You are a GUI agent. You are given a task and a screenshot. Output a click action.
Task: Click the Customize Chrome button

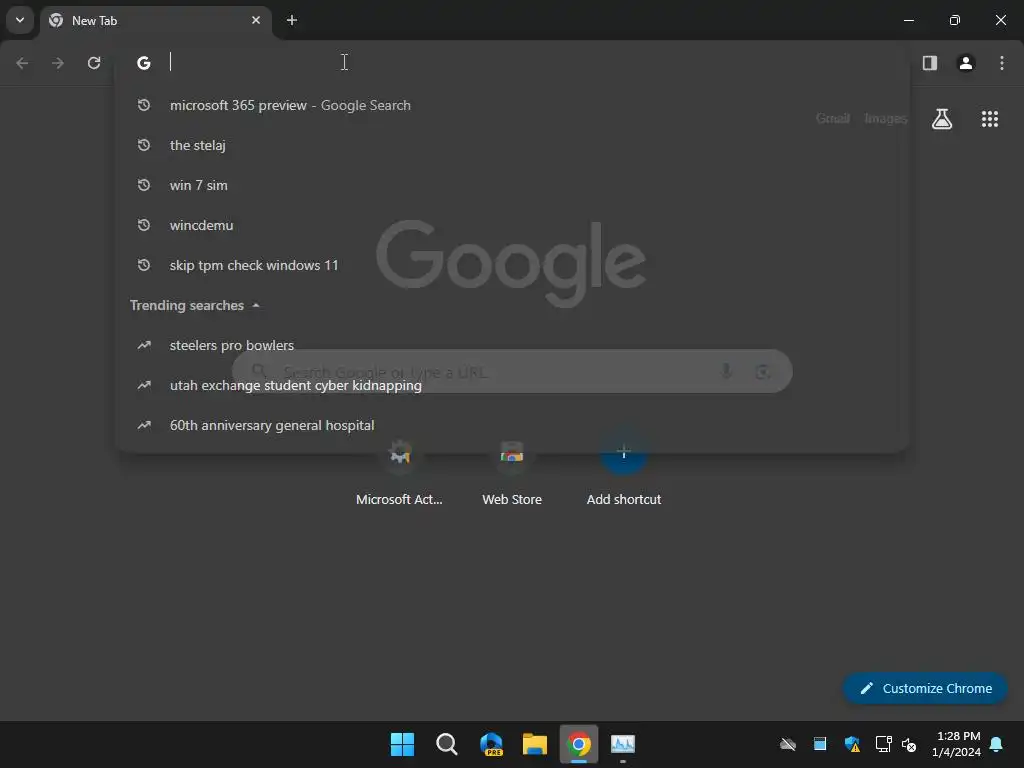pos(925,688)
